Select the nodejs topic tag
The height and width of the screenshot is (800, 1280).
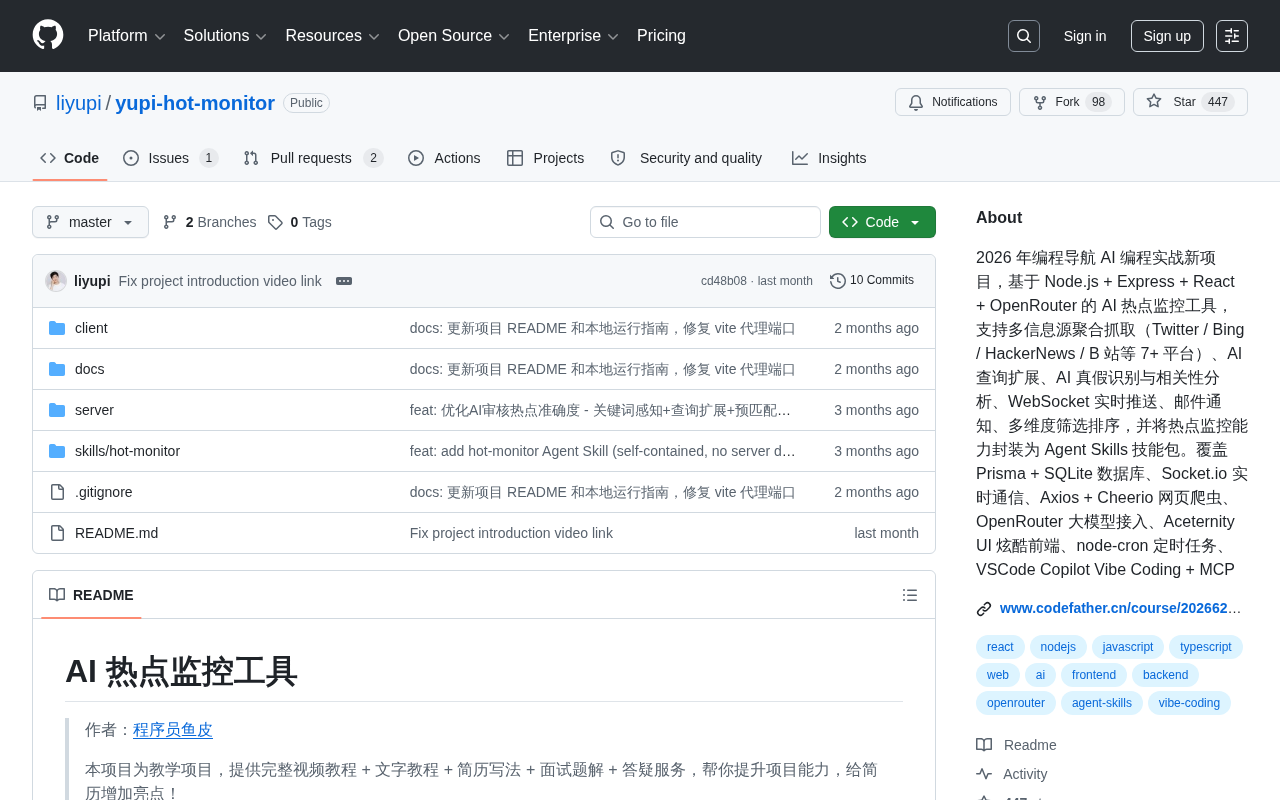(x=1058, y=647)
